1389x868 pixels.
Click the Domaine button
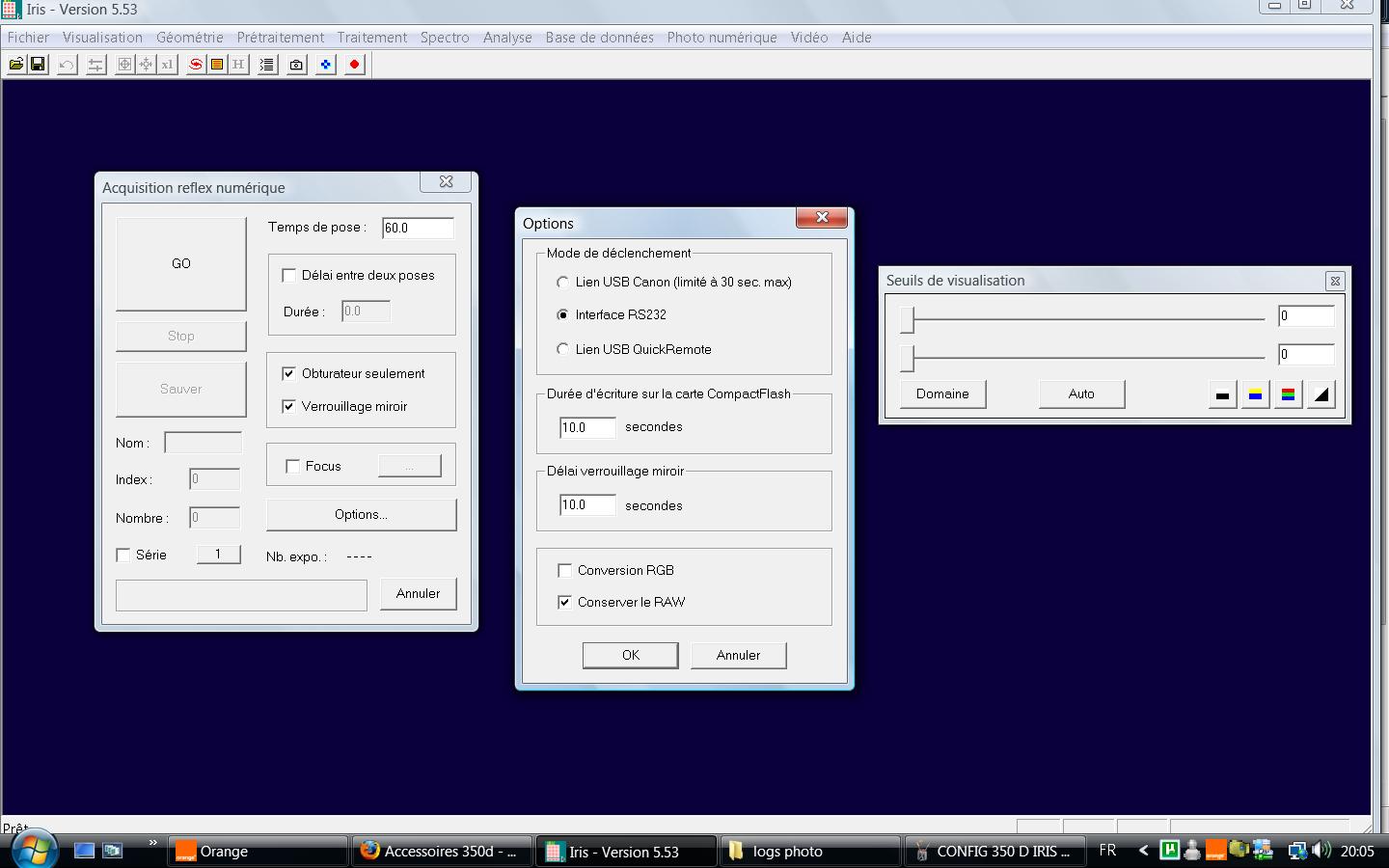[942, 393]
